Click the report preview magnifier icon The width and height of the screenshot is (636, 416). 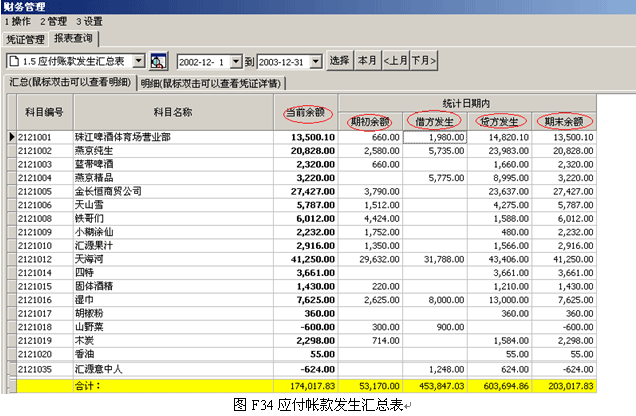tap(159, 62)
